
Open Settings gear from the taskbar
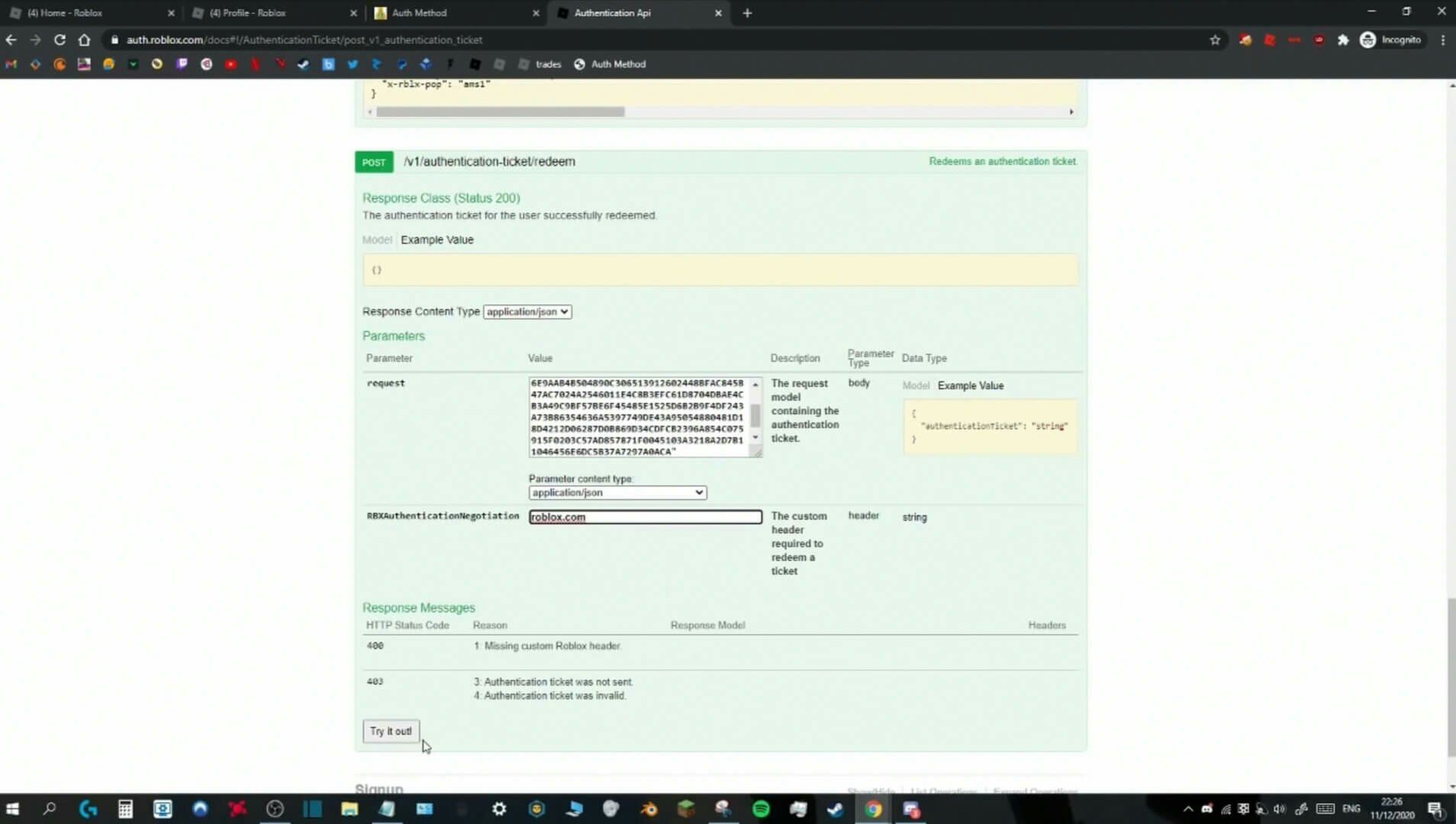click(499, 809)
